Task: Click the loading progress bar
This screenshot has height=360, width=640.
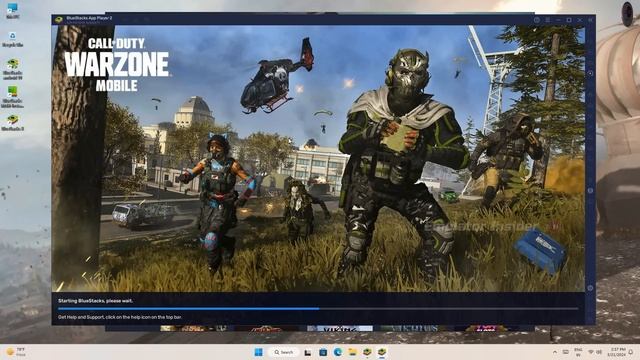Action: (318, 309)
